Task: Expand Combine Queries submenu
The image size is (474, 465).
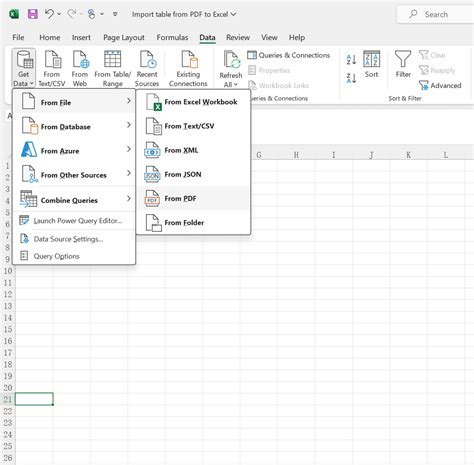Action: coord(74,200)
